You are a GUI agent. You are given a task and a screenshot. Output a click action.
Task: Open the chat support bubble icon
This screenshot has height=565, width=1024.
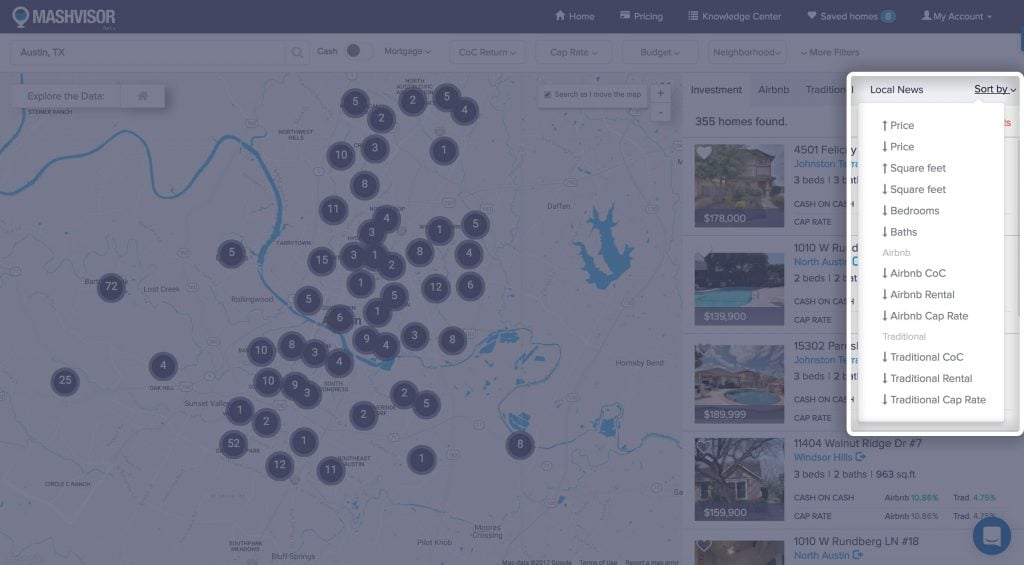[x=991, y=536]
